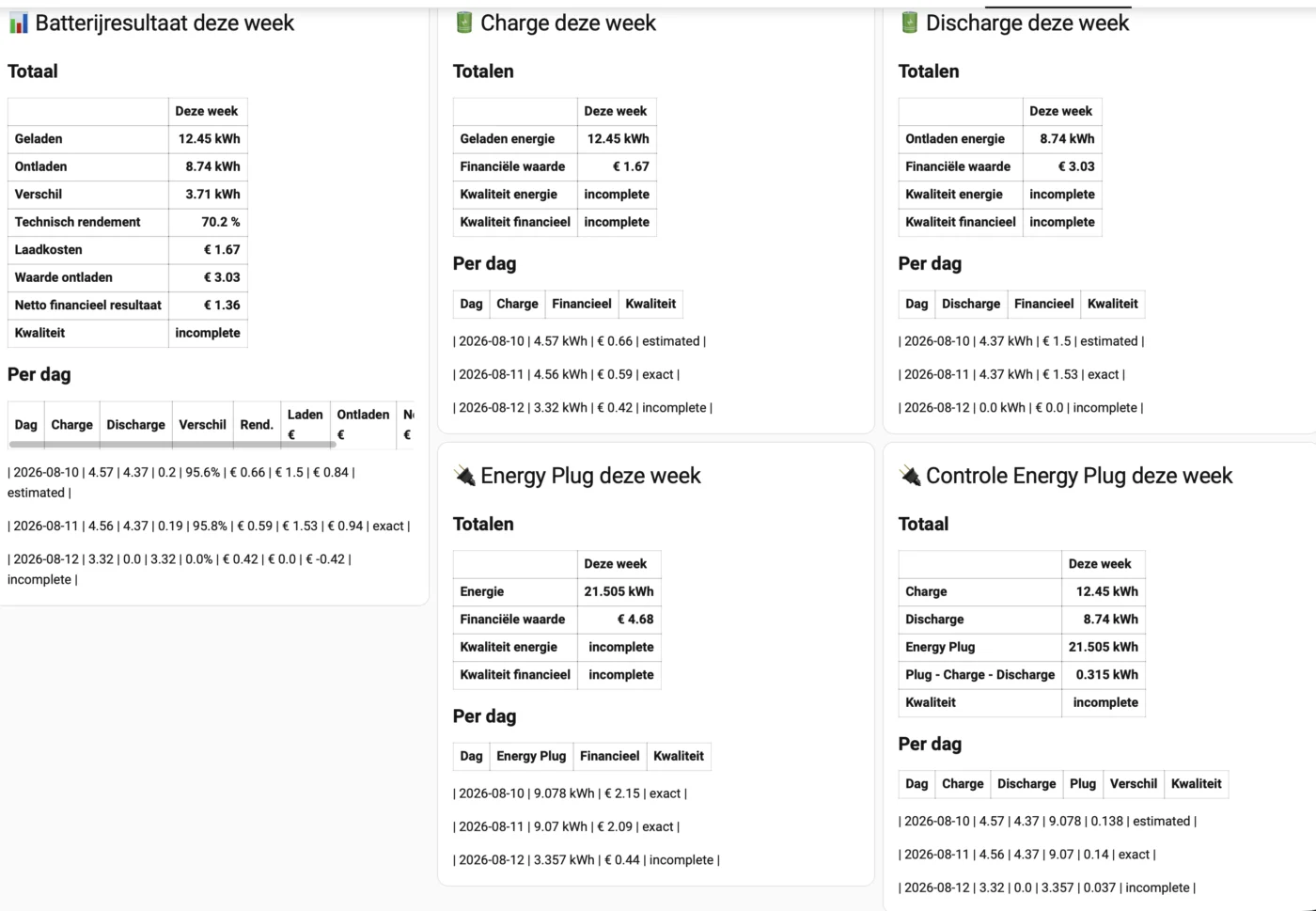
Task: Click the Waarde ontladen € 3.03 cell
Action: pos(208,277)
